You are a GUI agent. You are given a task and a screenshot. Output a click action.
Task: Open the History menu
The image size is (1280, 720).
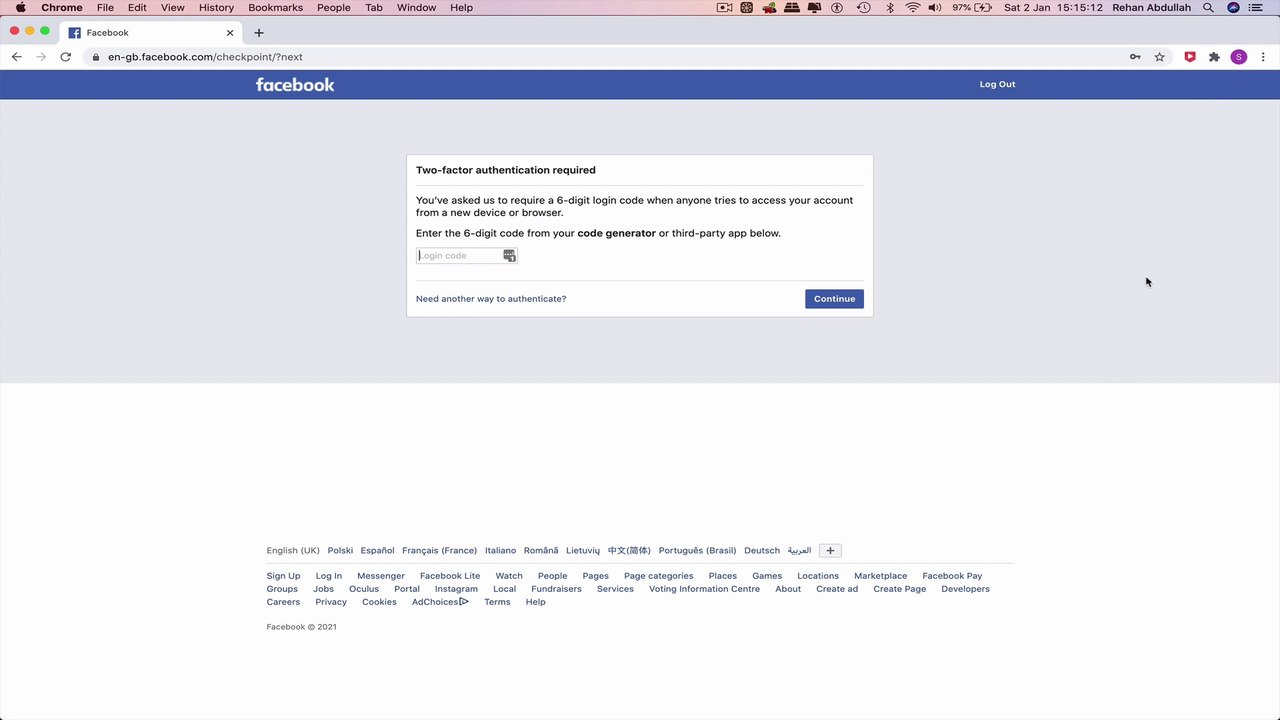coord(216,7)
